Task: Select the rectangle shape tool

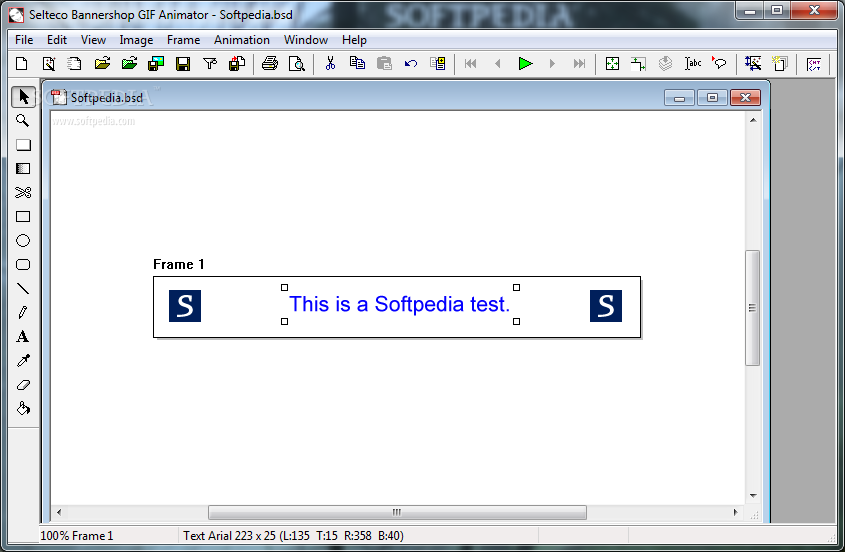Action: click(x=23, y=217)
